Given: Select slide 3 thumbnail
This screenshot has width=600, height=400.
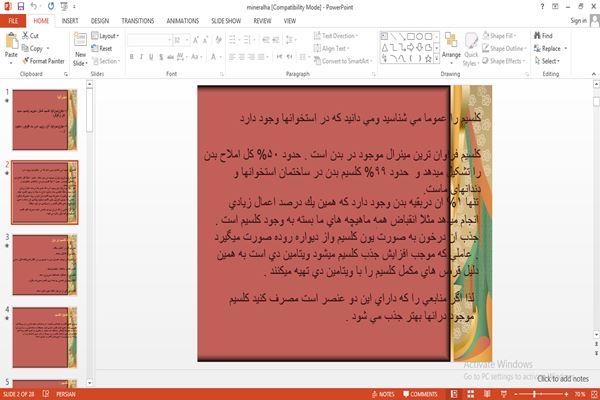Looking at the screenshot, I should coord(45,264).
